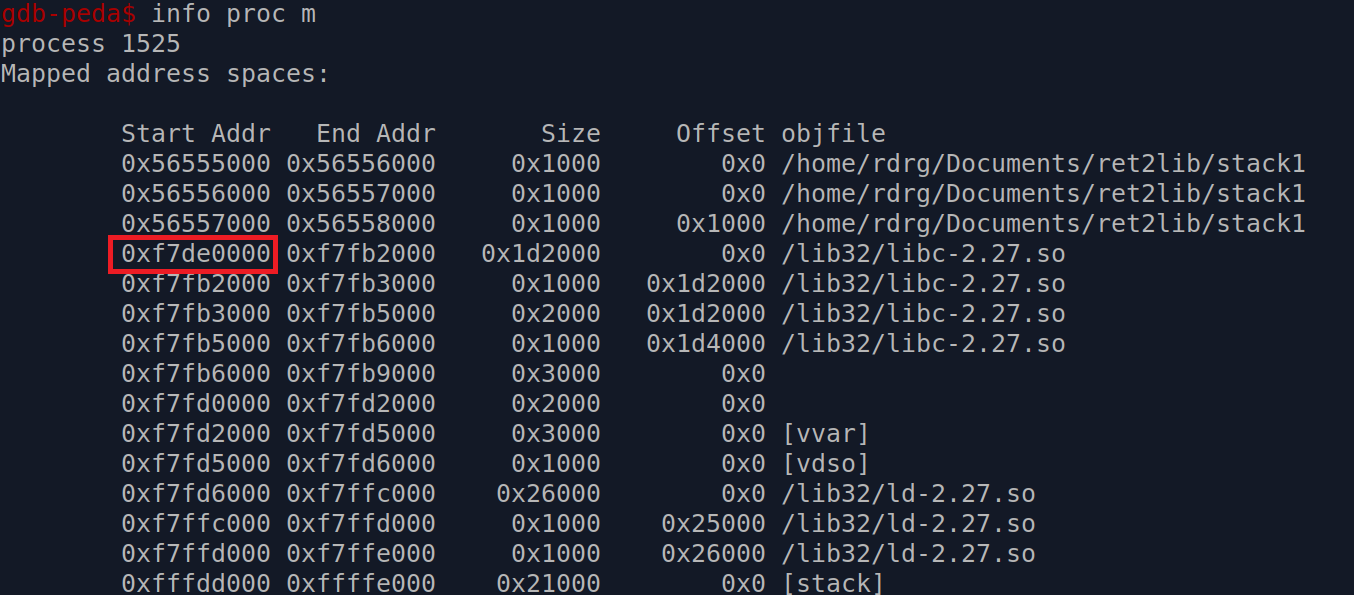Click the 'info proc m' command
This screenshot has height=595, width=1354.
tap(234, 14)
